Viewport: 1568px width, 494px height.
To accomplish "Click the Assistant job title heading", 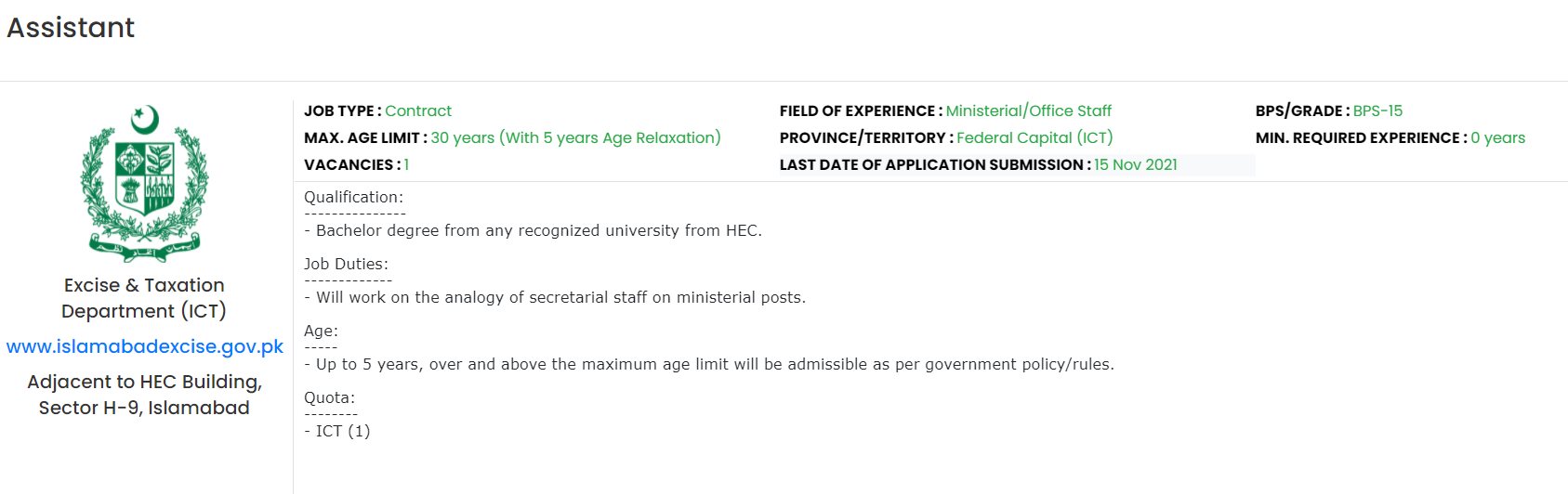I will 71,28.
